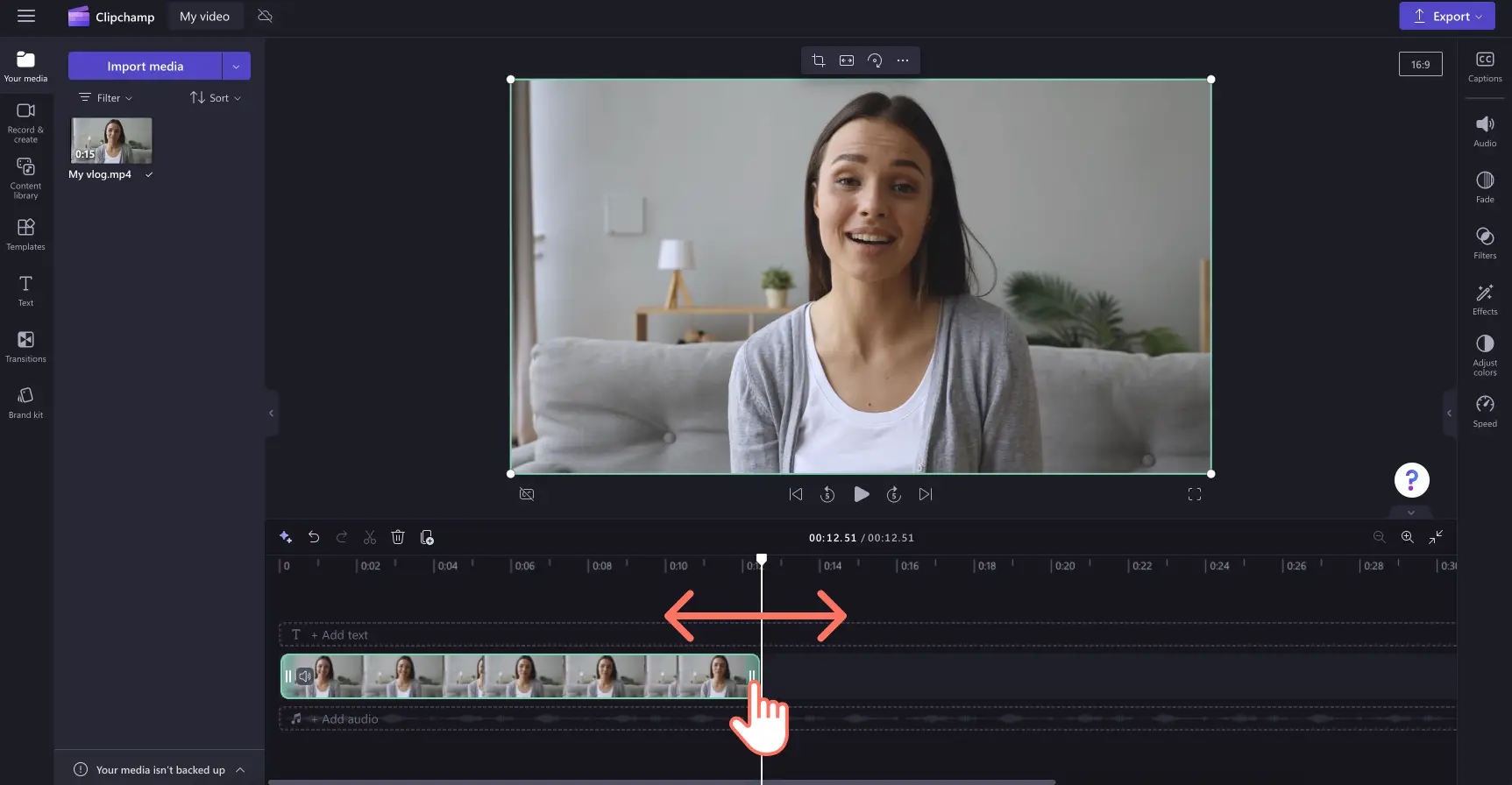The height and width of the screenshot is (785, 1512).
Task: Skip to start of video
Action: pos(796,494)
